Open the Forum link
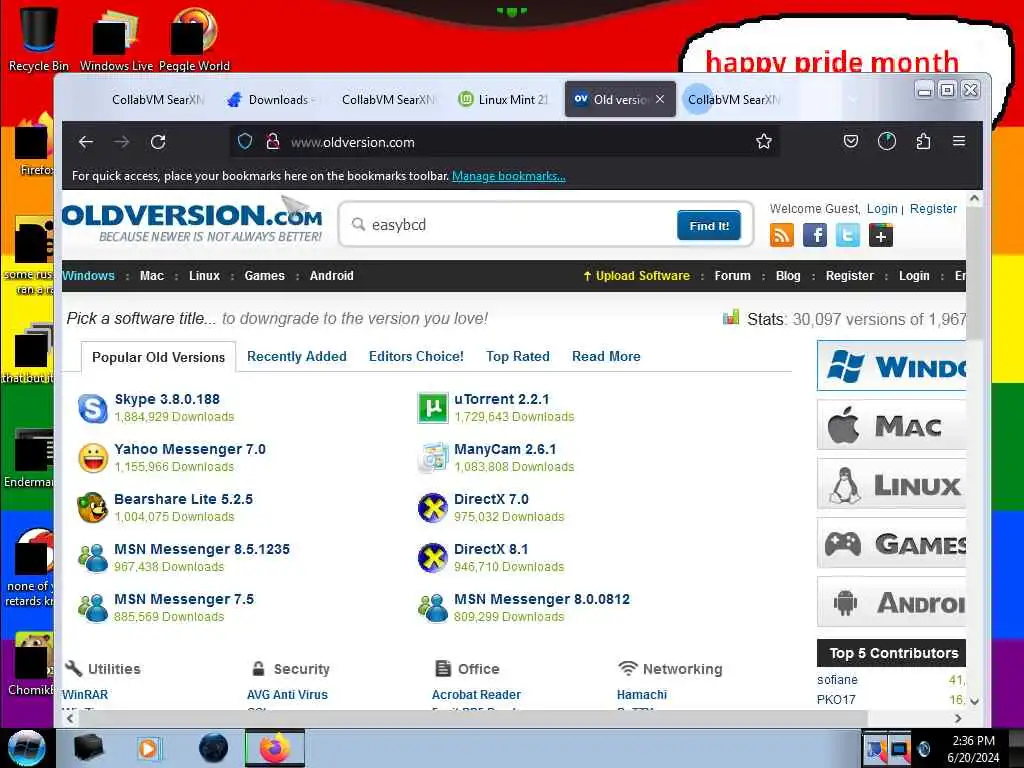The image size is (1024, 768). tap(732, 276)
